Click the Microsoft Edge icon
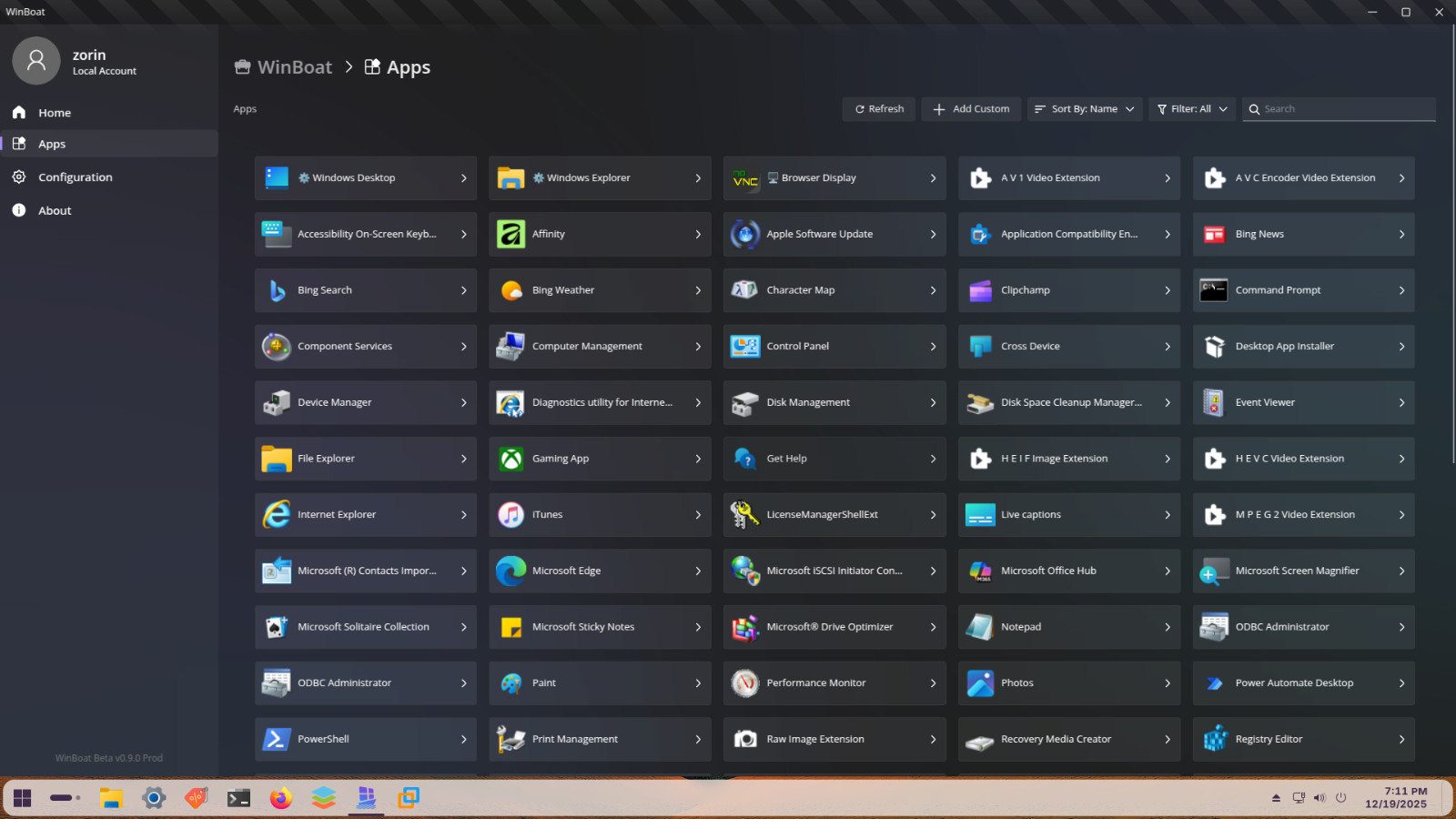Image resolution: width=1456 pixels, height=819 pixels. click(511, 571)
